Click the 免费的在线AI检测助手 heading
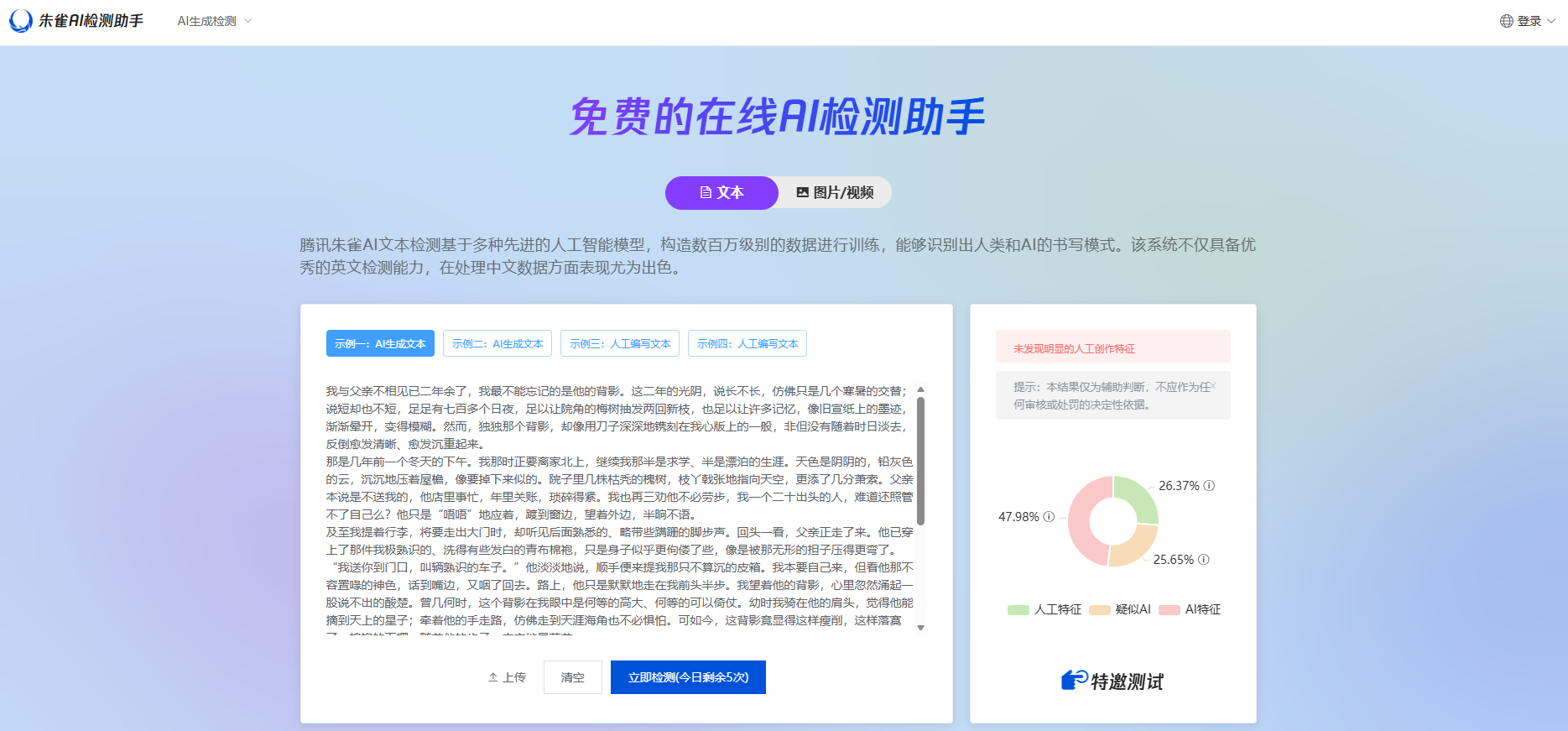This screenshot has width=1568, height=731. 777,117
